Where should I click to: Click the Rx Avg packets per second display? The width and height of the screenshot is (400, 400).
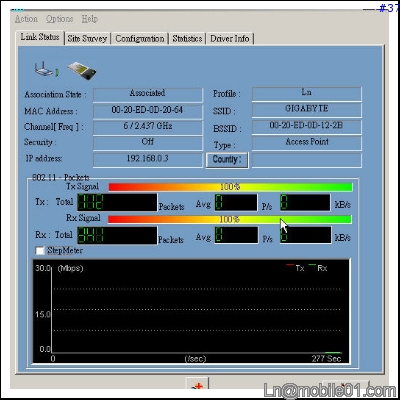(236, 235)
